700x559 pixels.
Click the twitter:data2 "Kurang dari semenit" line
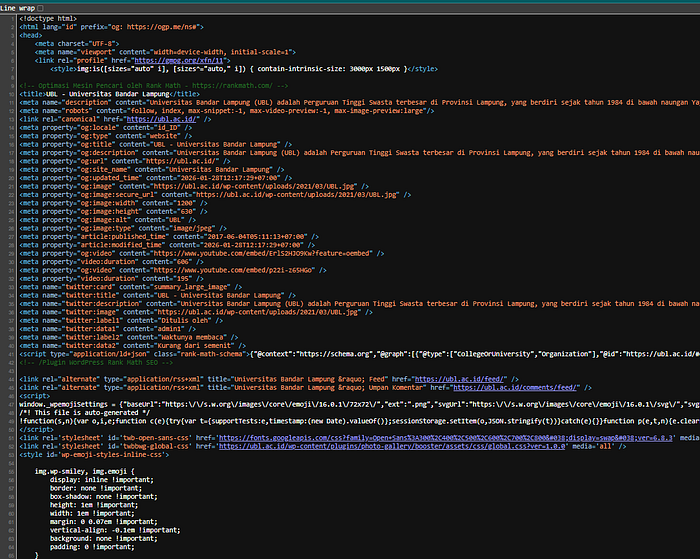[133, 346]
